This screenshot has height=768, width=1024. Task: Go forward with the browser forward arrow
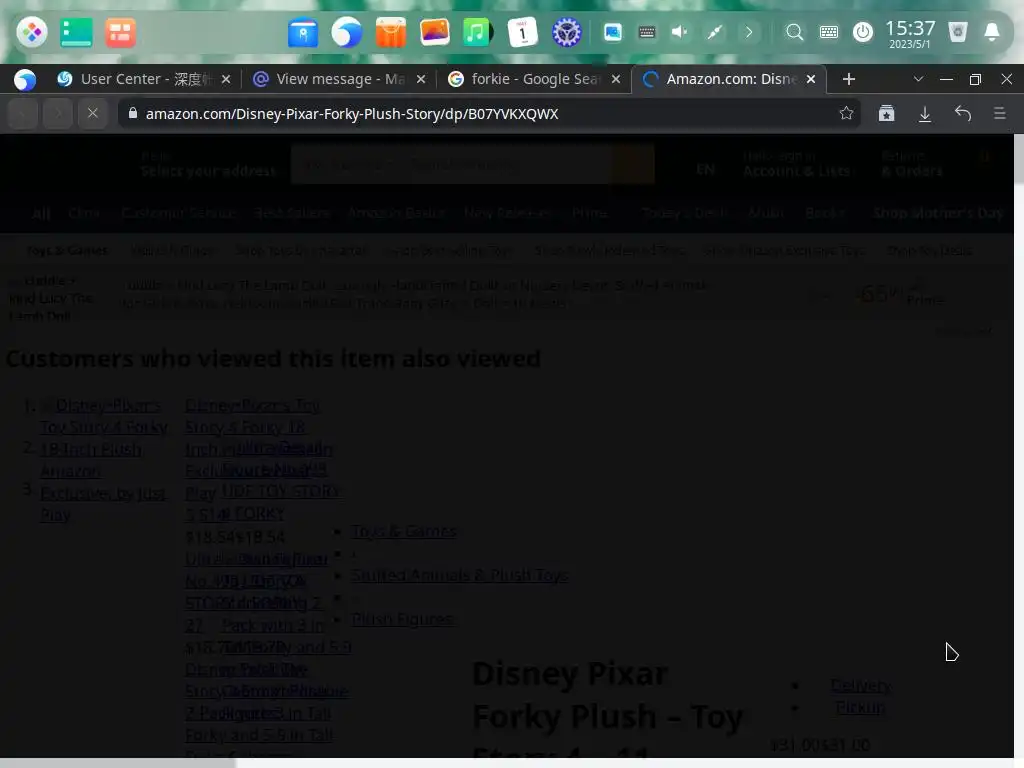click(x=57, y=114)
